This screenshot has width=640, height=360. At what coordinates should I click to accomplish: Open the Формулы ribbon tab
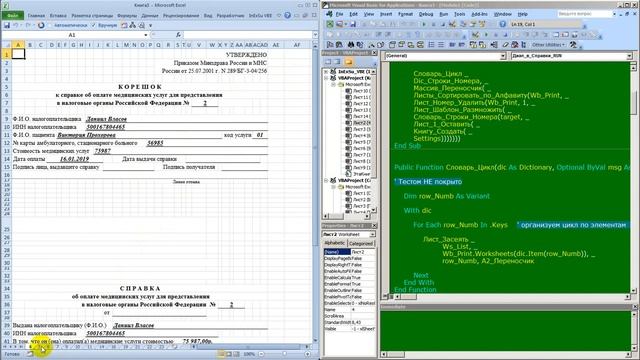(127, 16)
